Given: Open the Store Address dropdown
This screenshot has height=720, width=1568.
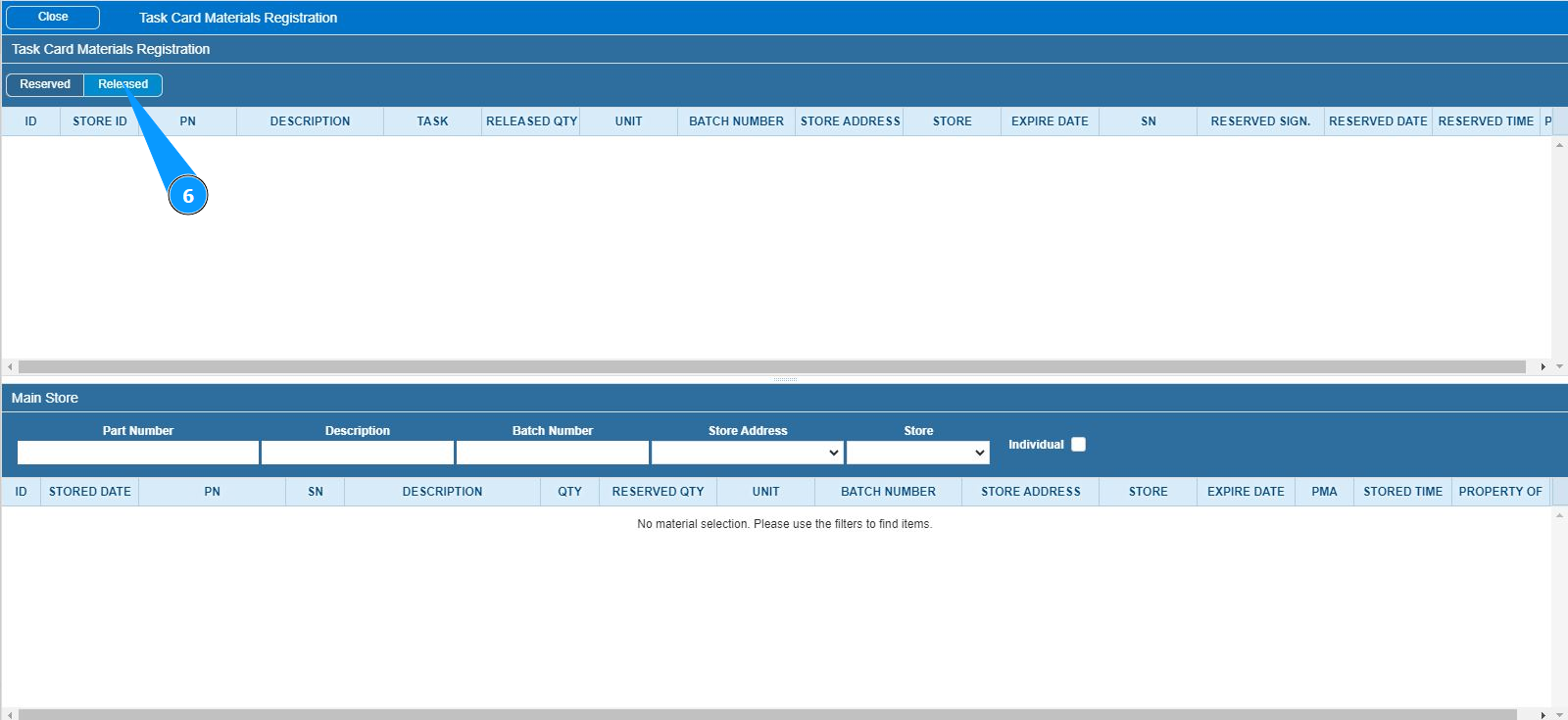Looking at the screenshot, I should pyautogui.click(x=748, y=453).
